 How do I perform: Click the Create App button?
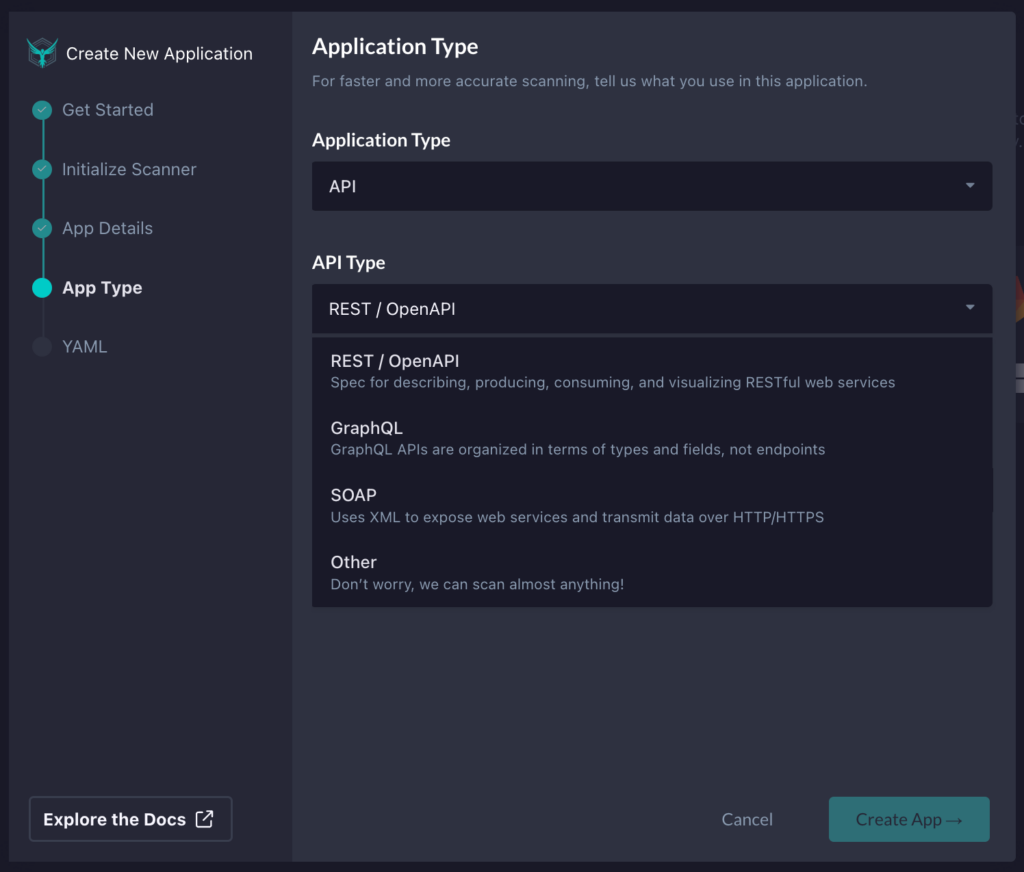[x=908, y=819]
